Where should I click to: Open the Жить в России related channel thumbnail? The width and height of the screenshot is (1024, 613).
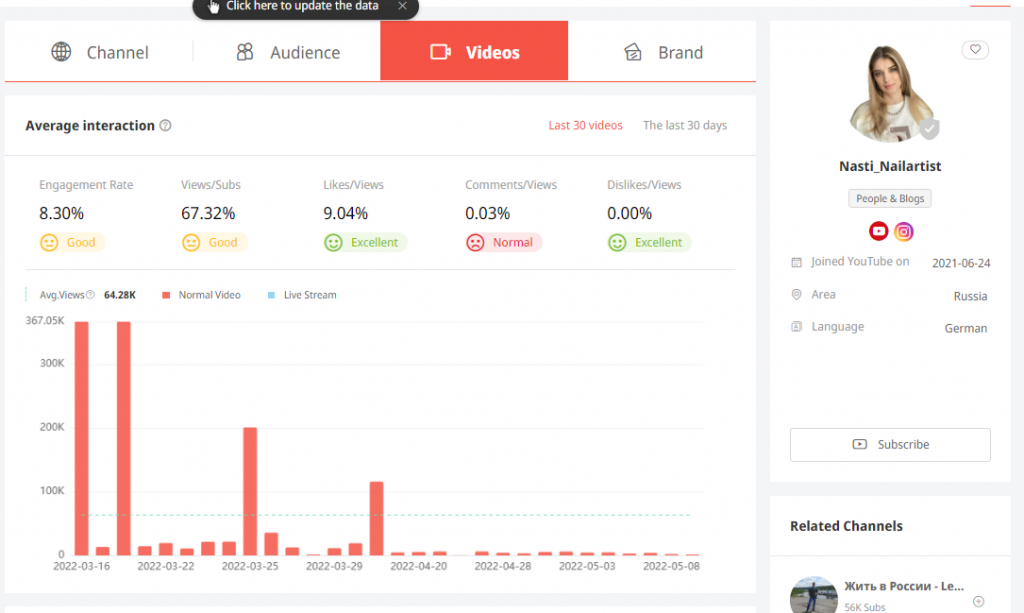813,592
